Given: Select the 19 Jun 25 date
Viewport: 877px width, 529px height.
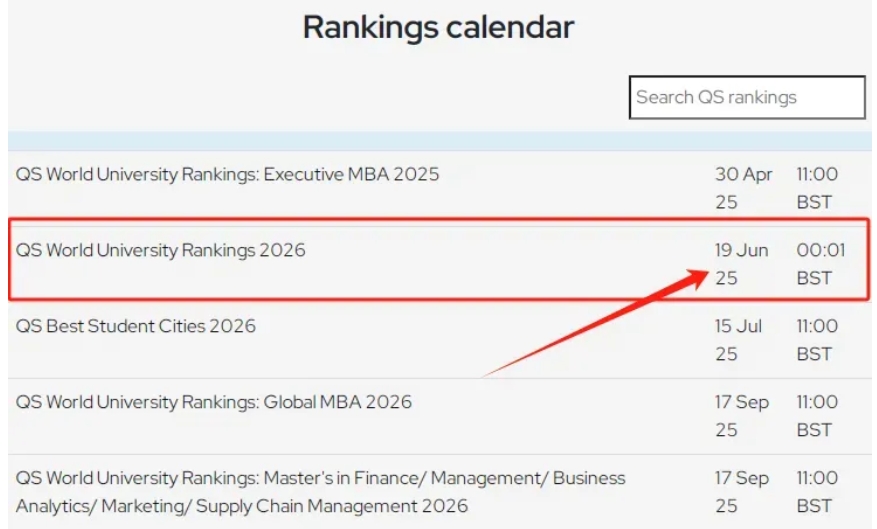Looking at the screenshot, I should (x=741, y=263).
